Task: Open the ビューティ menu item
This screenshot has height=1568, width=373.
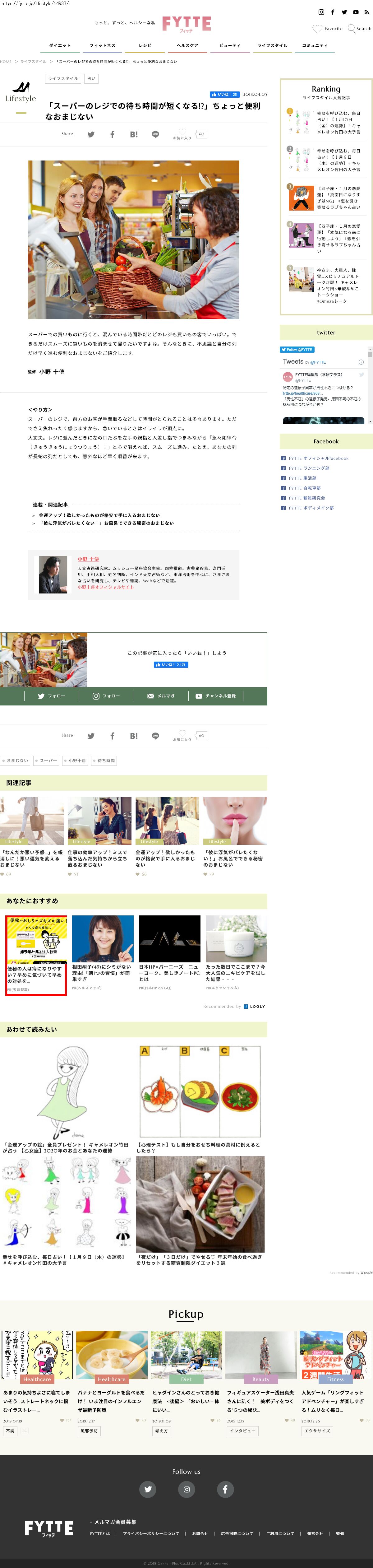Action: point(229,46)
